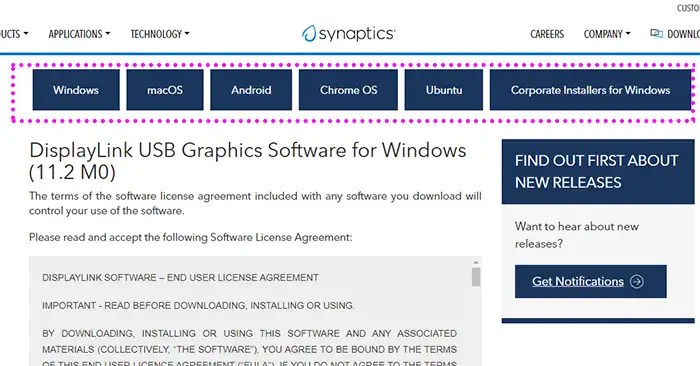Select the macOS downloads tab
This screenshot has width=700, height=366.
165,90
